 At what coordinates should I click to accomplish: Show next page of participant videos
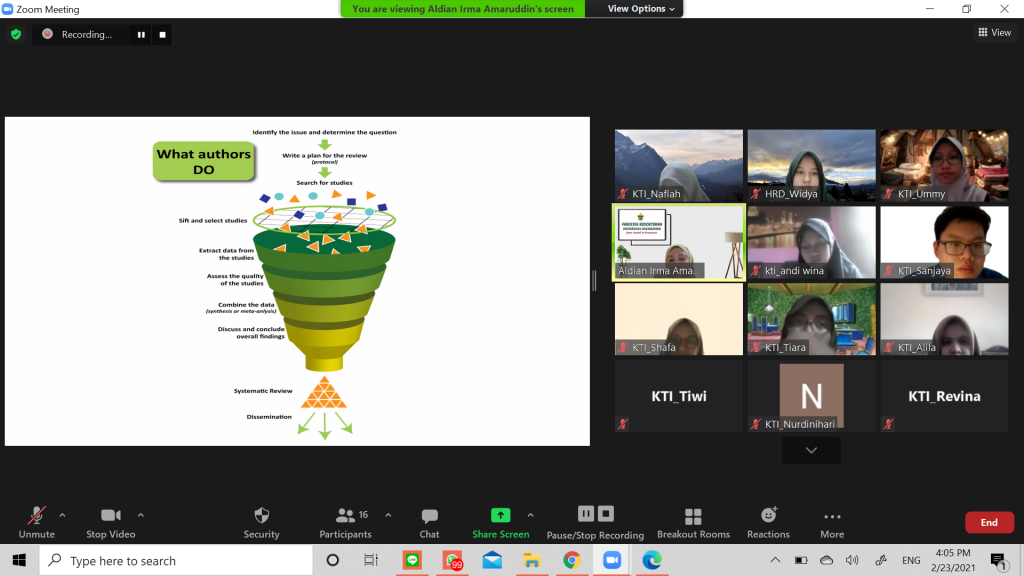811,450
